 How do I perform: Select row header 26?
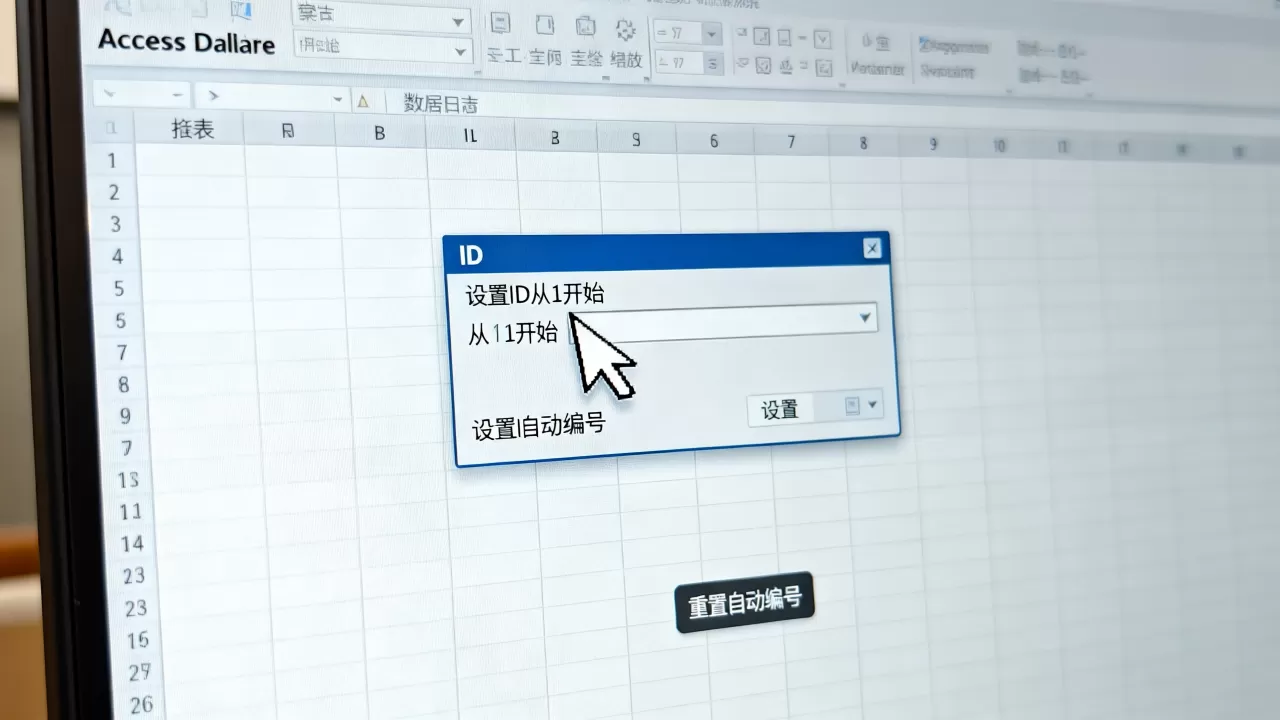142,704
